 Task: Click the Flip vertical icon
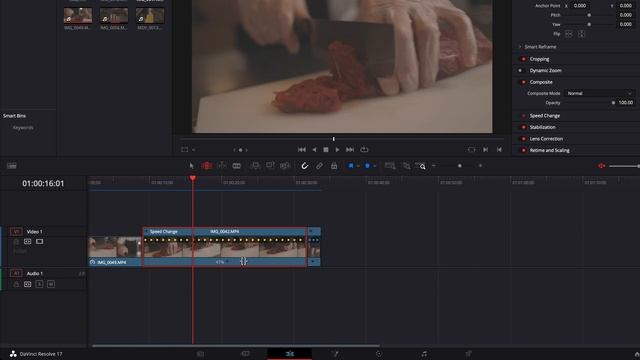(x=582, y=34)
